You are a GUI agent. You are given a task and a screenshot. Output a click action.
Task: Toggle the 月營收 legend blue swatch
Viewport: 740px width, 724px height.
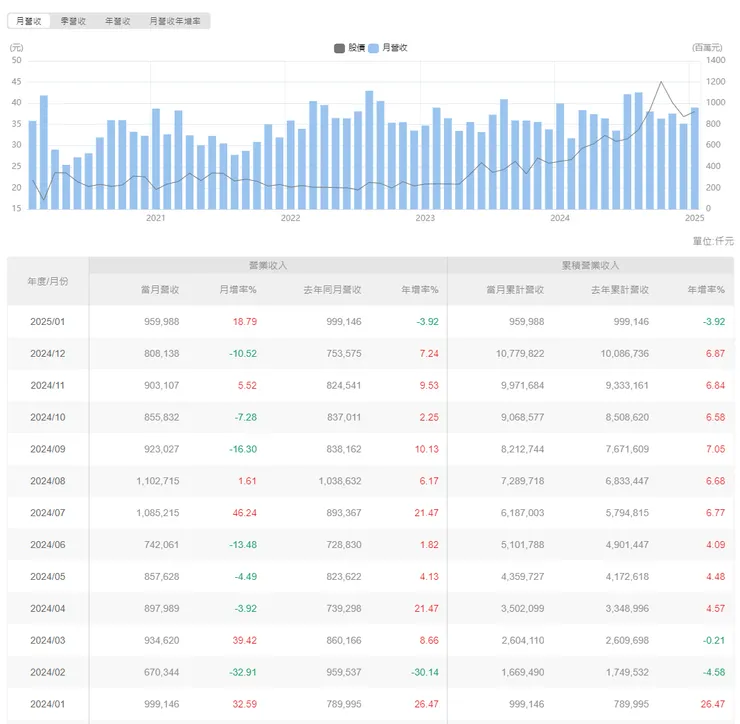(373, 48)
